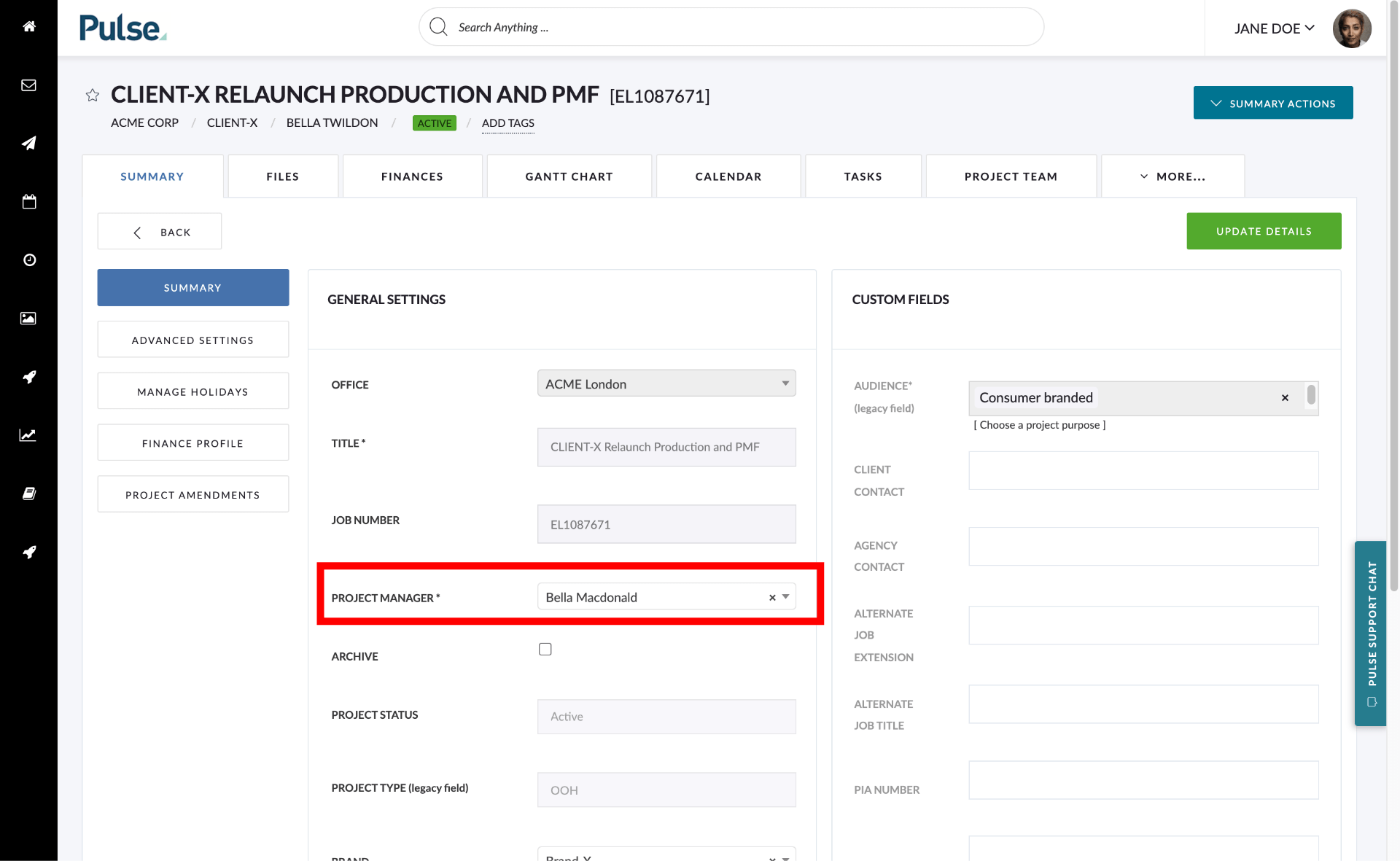This screenshot has width=1400, height=861.
Task: Open the home icon in sidebar
Action: [x=29, y=26]
